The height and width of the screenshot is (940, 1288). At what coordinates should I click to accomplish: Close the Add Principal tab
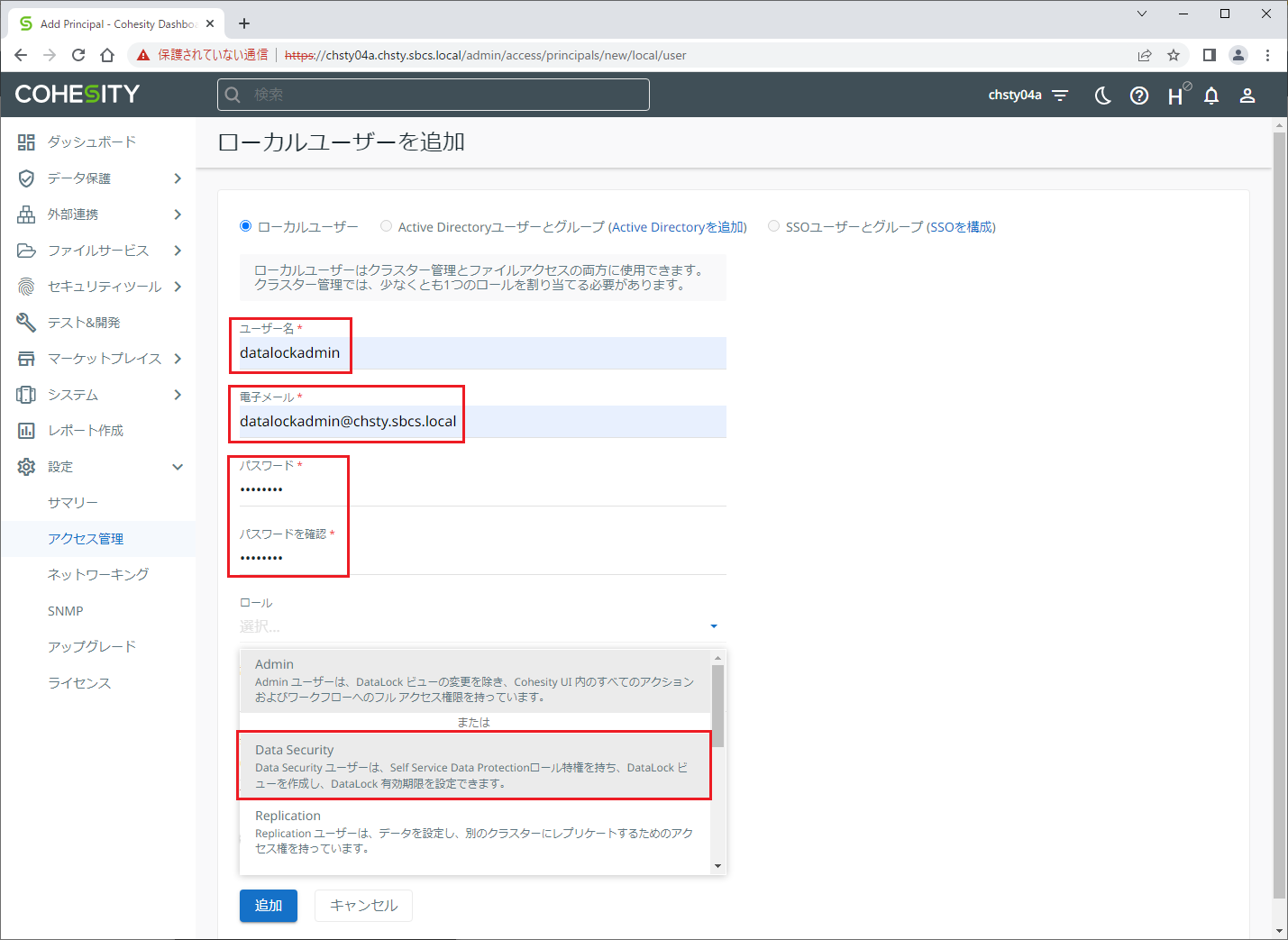click(210, 23)
